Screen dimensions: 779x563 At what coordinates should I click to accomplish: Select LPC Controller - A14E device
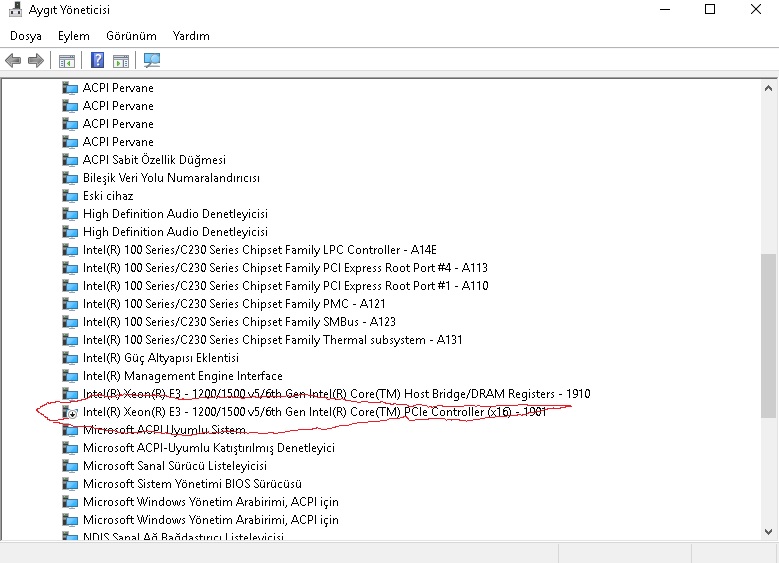coord(260,250)
